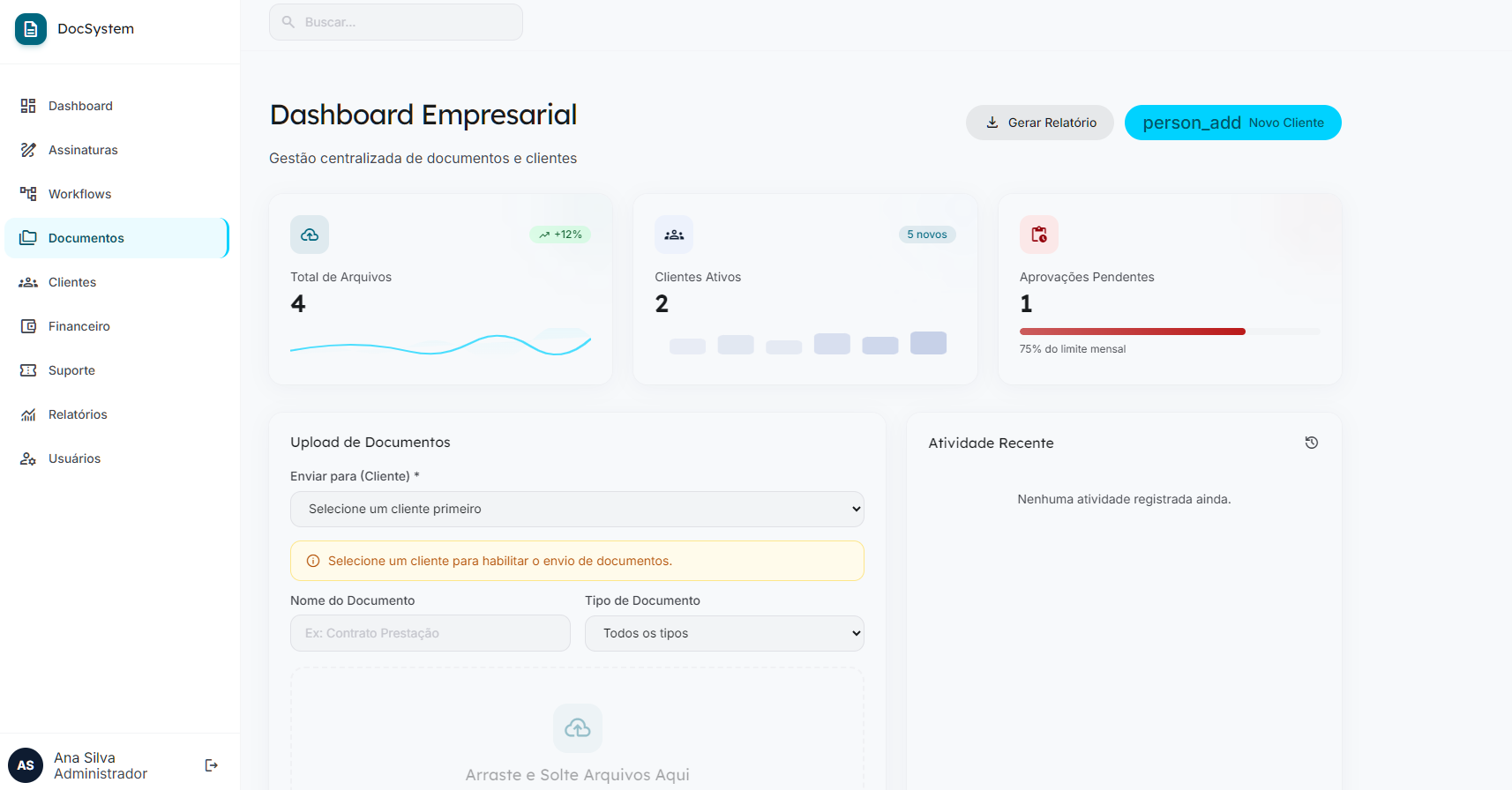The width and height of the screenshot is (1512, 790).
Task: Click the logout icon beside Ana Silva
Action: [212, 765]
